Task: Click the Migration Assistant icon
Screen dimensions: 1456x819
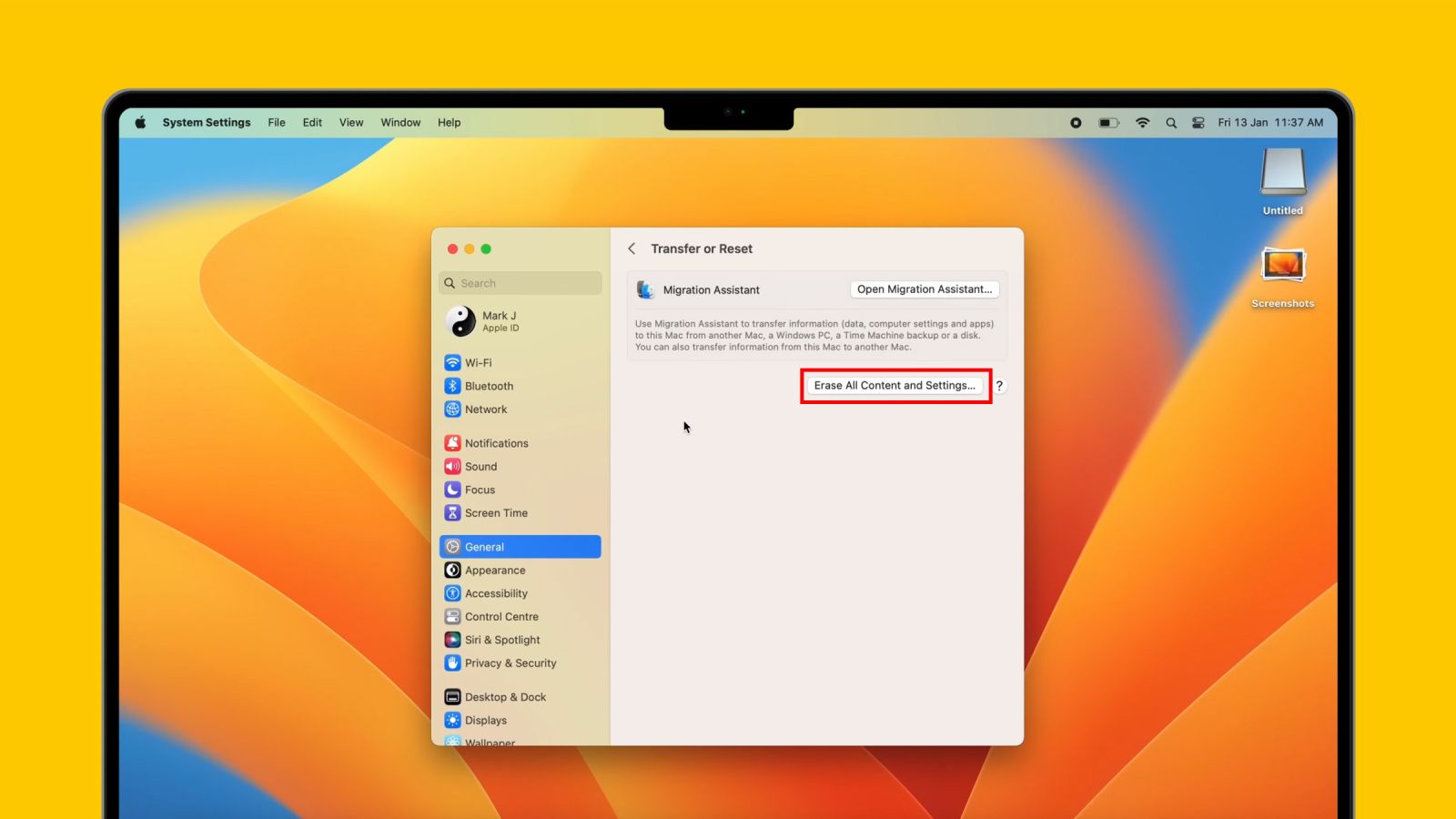Action: coord(645,289)
